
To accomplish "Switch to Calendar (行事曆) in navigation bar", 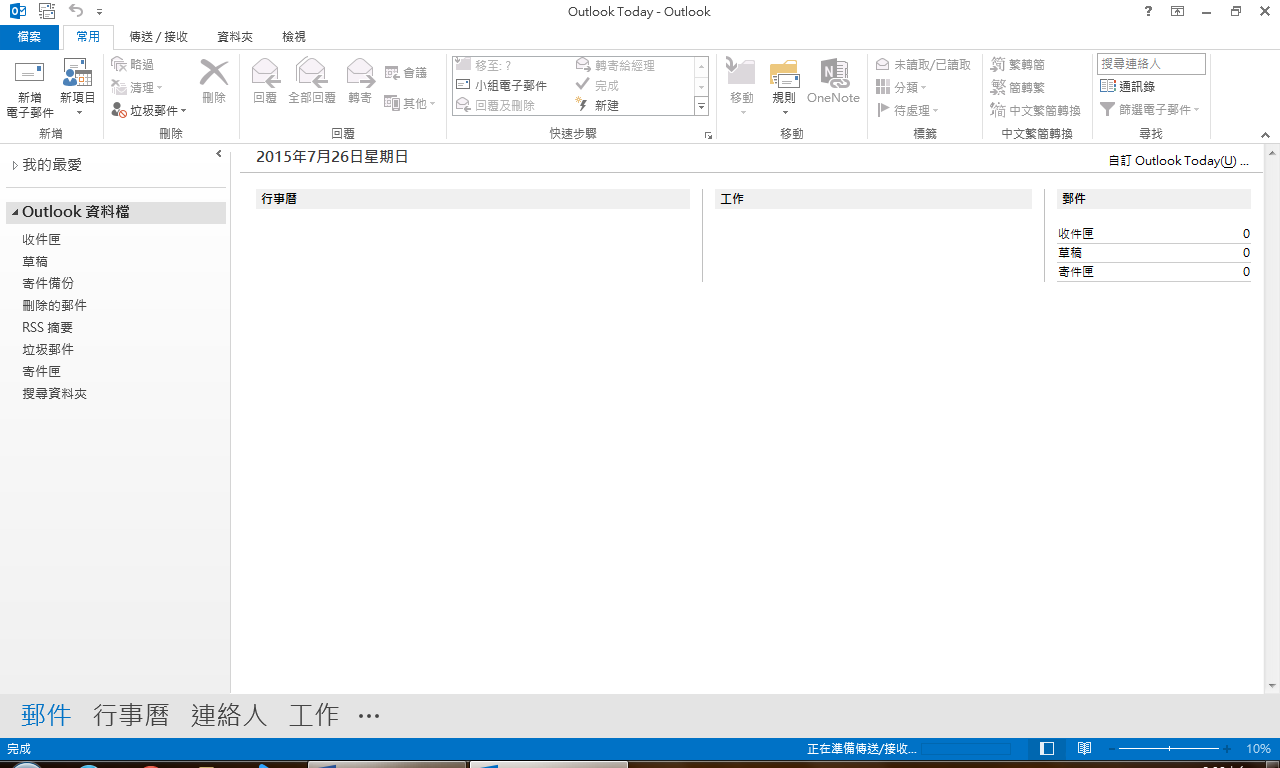I will tap(131, 715).
